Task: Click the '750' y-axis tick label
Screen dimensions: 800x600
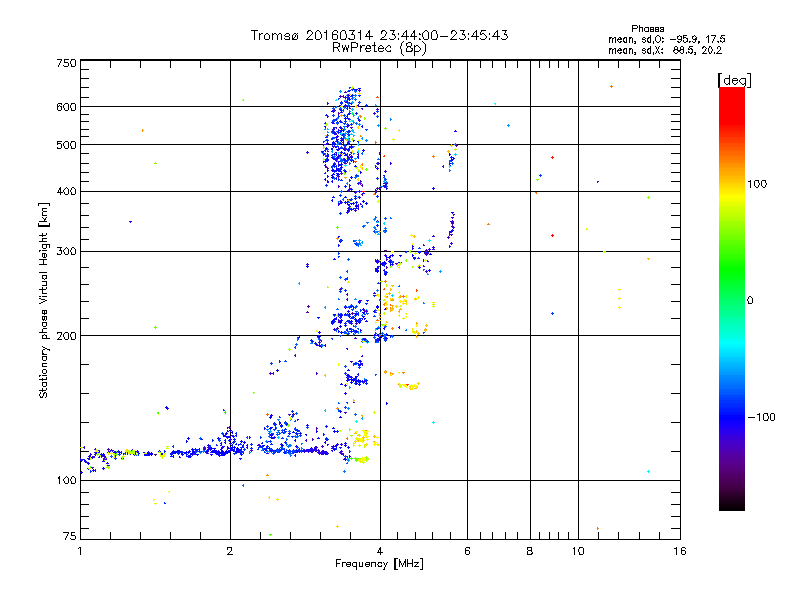Action: [66, 63]
